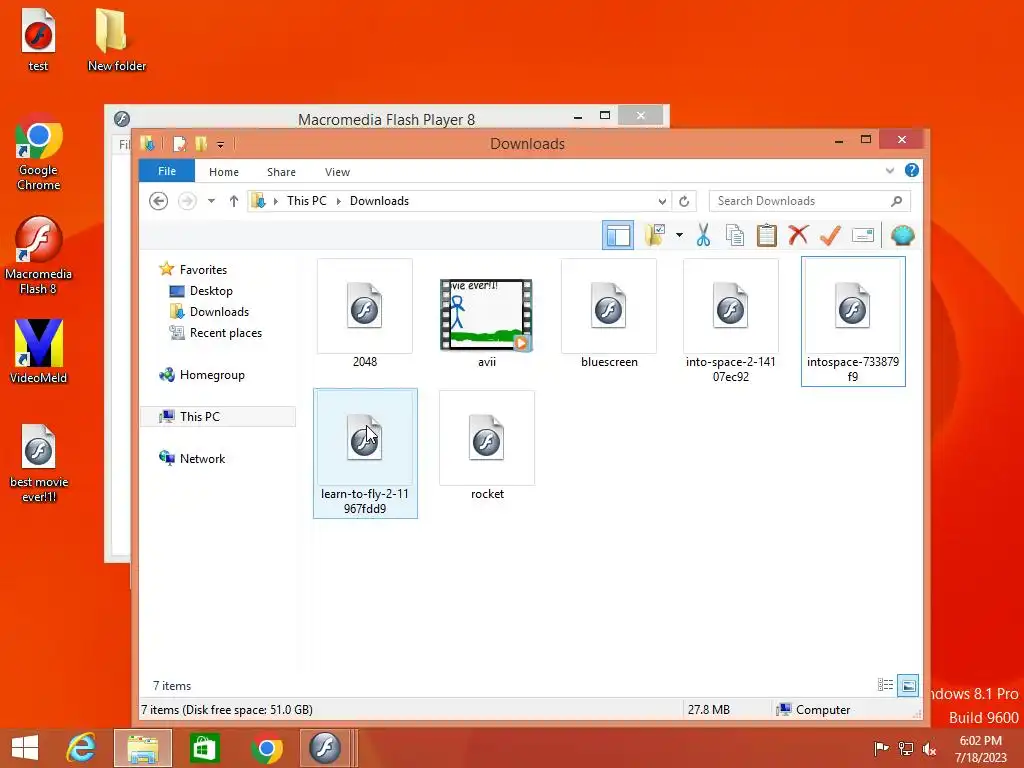Open the Windows Start button
The image size is (1024, 768).
pos(25,748)
